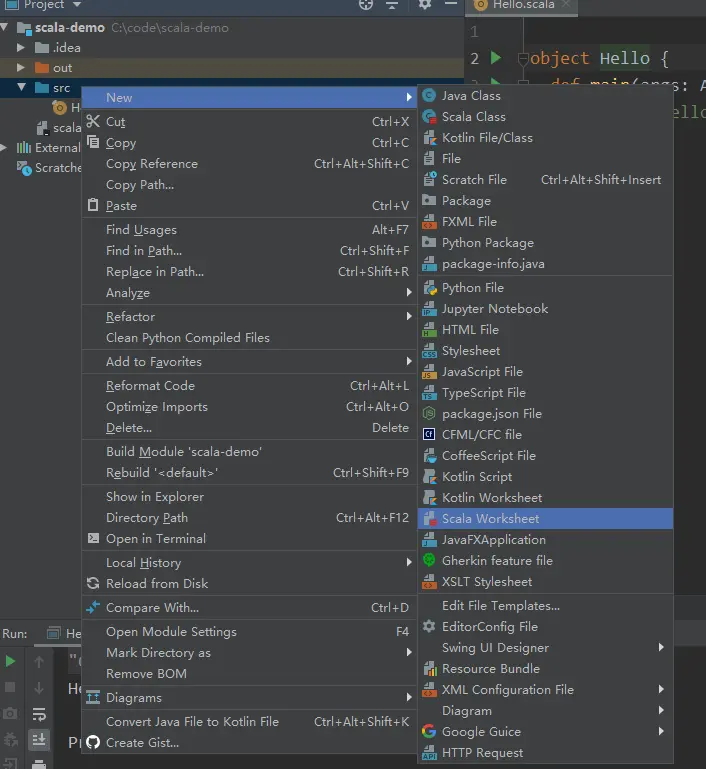
Task: Click the Scratch File icon
Action: click(x=429, y=179)
